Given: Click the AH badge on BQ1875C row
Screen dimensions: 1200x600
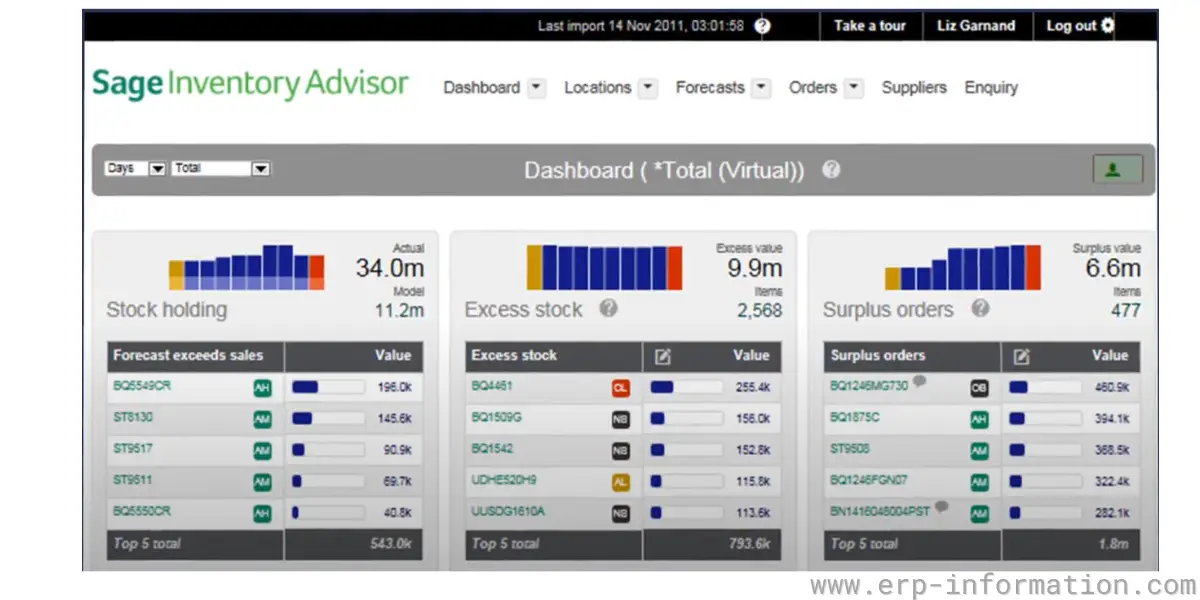Looking at the screenshot, I should tap(979, 420).
